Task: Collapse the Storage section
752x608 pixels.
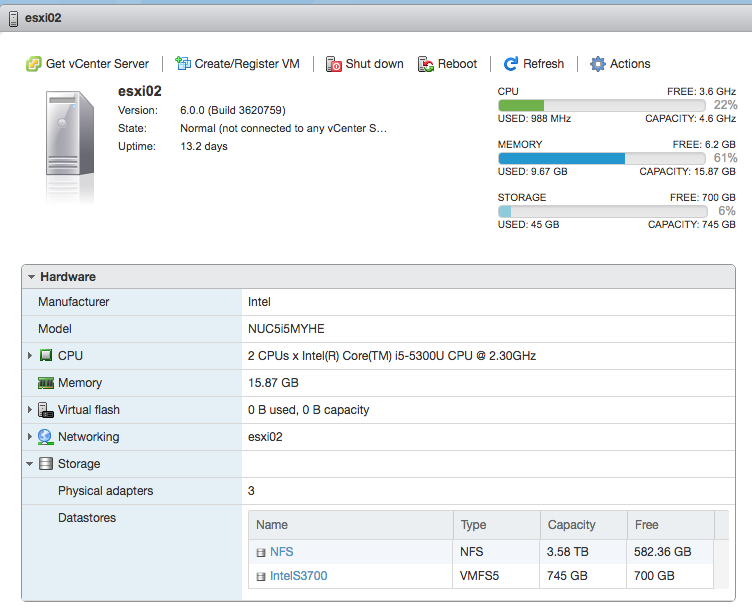Action: 31,464
